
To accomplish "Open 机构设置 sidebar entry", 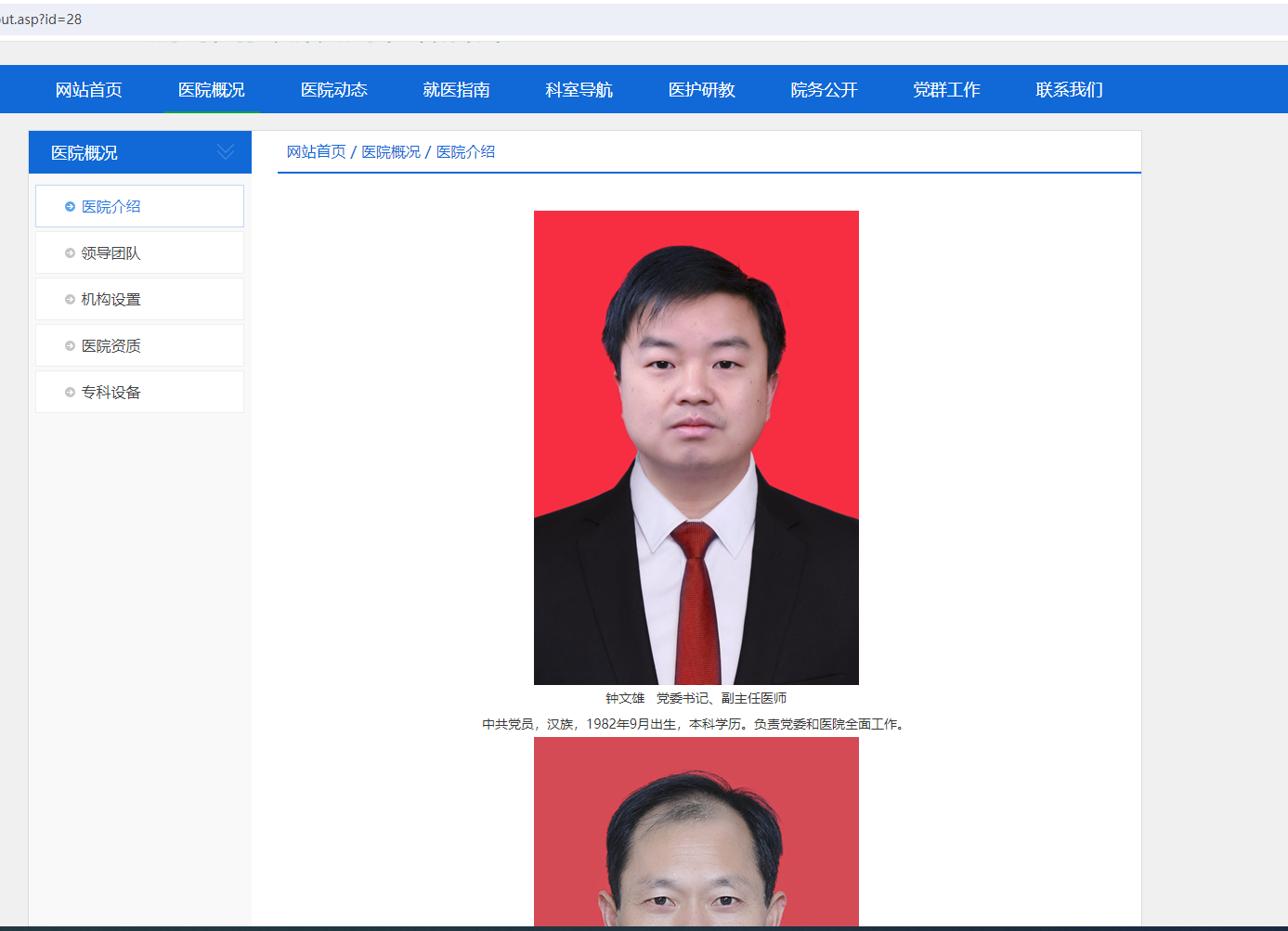I will [x=139, y=299].
